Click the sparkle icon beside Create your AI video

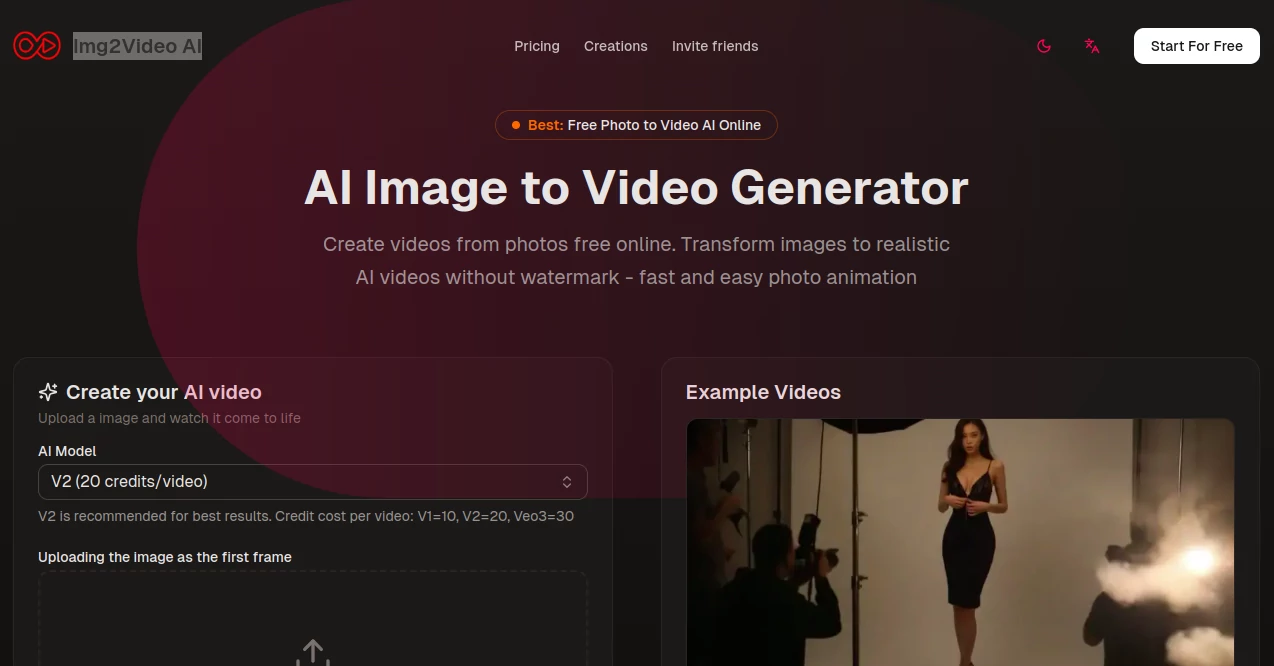(48, 392)
